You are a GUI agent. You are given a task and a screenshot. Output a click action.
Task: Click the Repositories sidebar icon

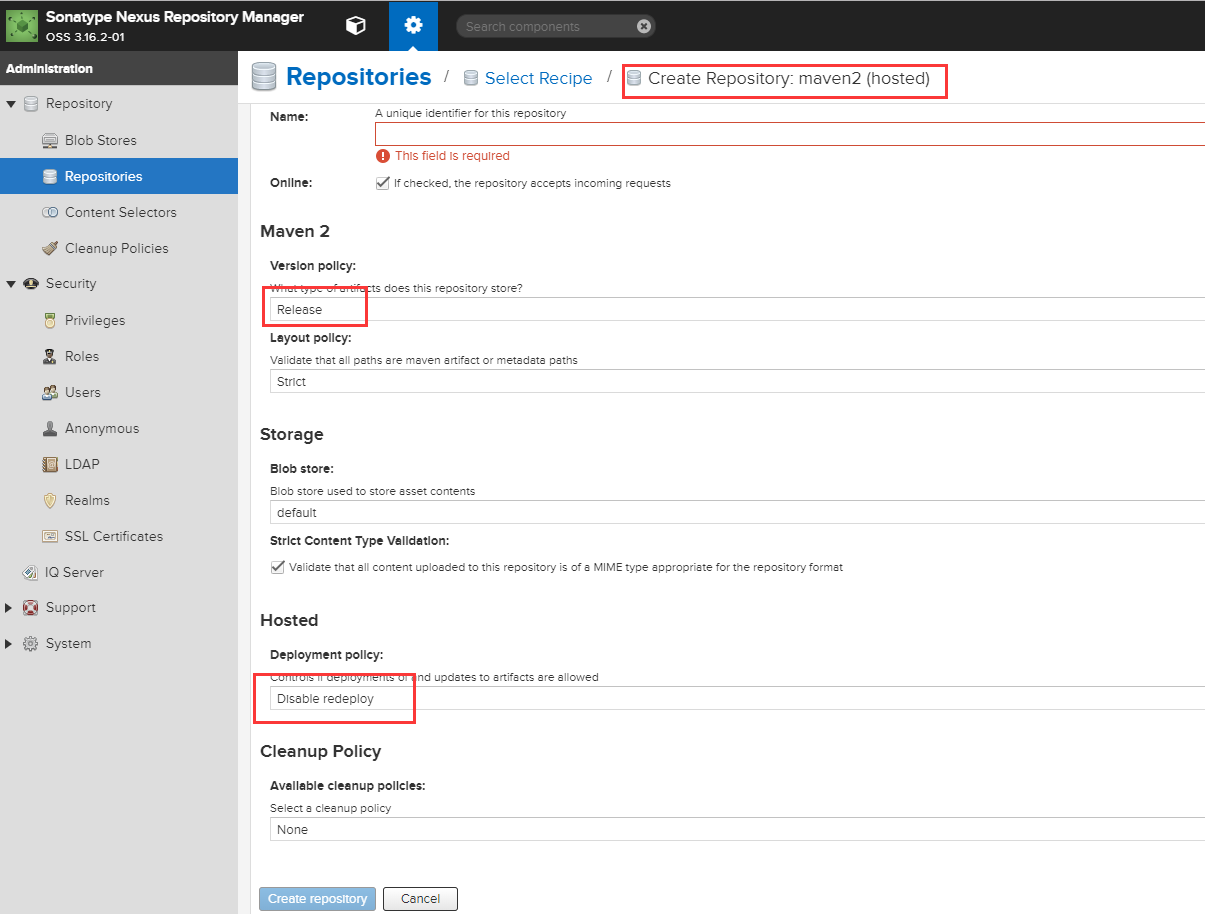(50, 176)
